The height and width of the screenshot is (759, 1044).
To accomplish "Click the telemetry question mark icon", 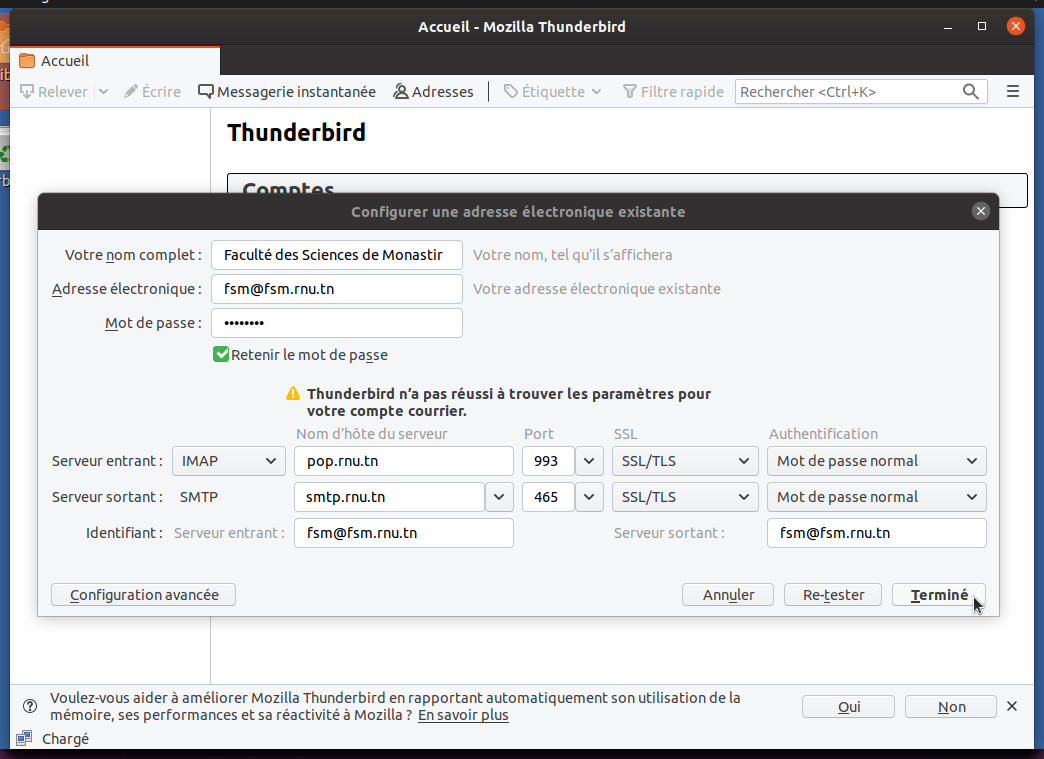I will tap(30, 706).
